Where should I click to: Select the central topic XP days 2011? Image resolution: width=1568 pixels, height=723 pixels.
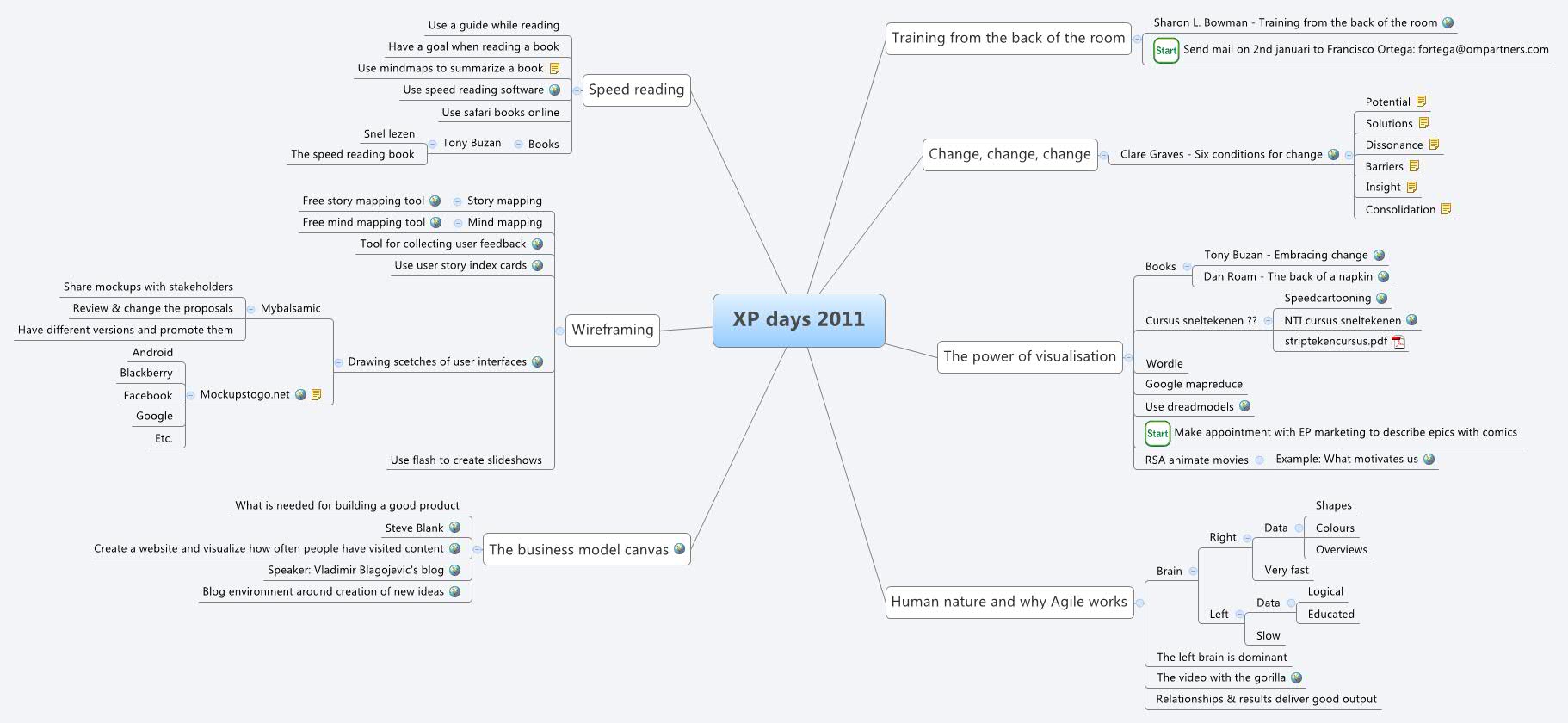pos(799,320)
